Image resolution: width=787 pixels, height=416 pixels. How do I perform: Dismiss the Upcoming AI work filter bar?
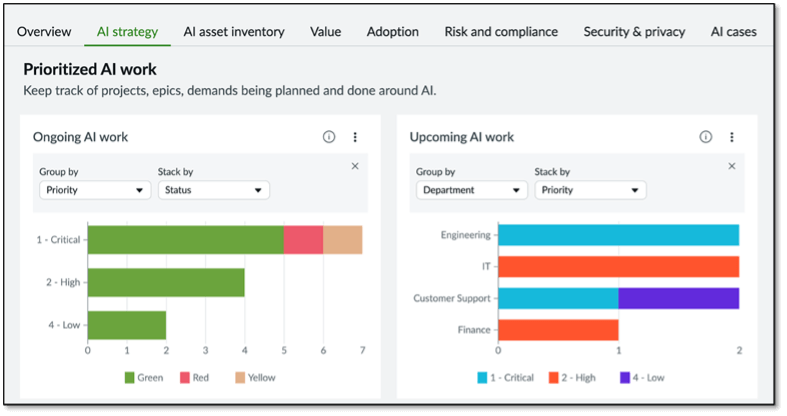[732, 166]
